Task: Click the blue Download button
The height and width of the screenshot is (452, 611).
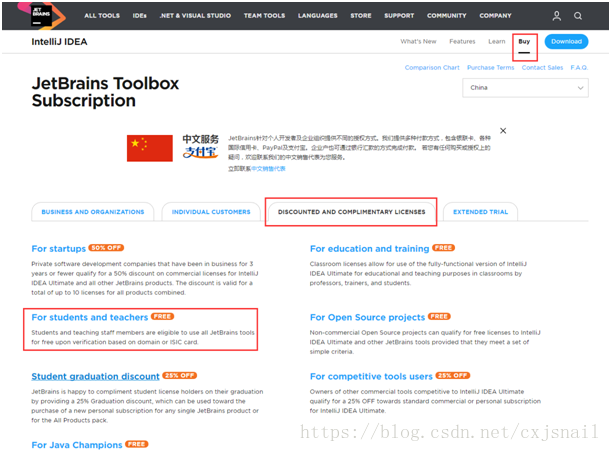Action: pyautogui.click(x=566, y=41)
